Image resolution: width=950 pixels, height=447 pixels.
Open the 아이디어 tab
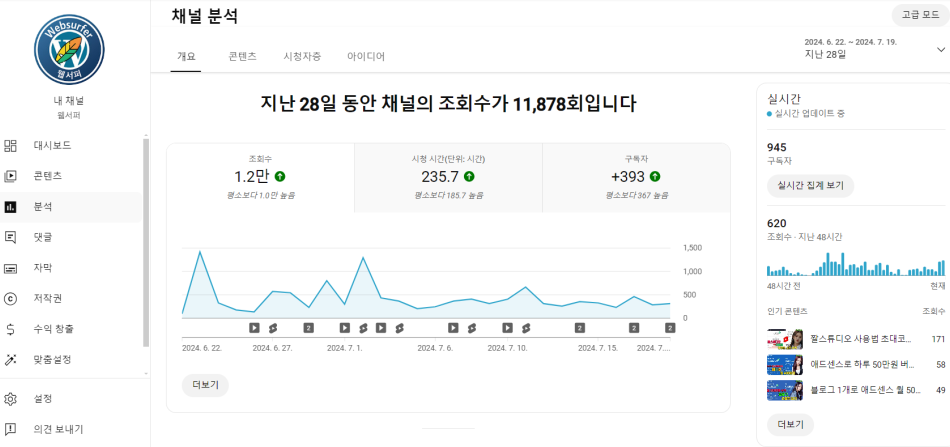[366, 57]
